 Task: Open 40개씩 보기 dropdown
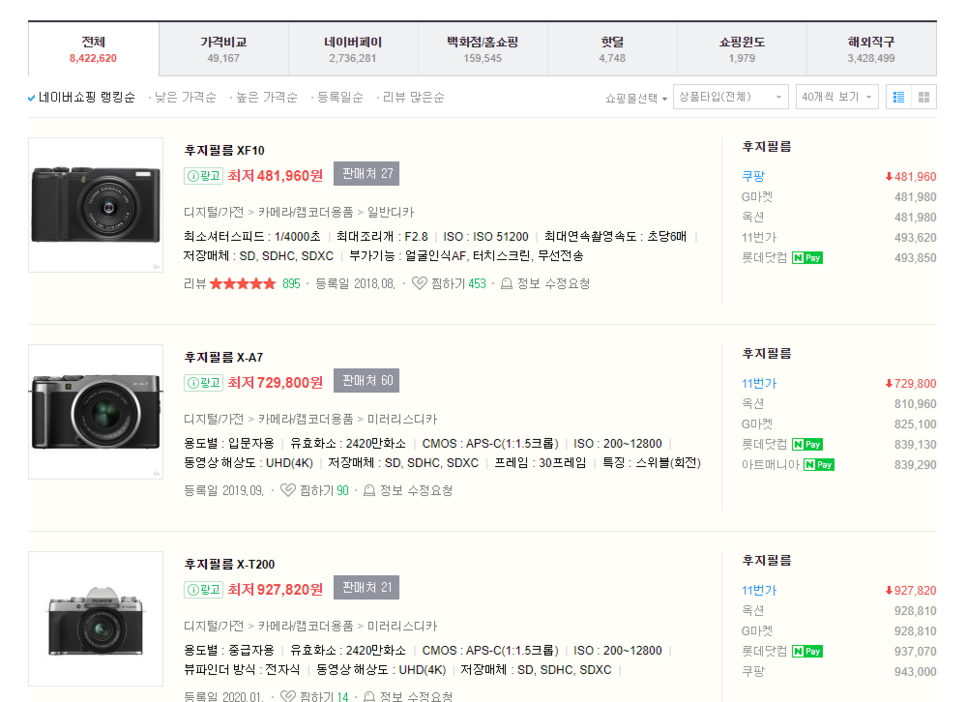pyautogui.click(x=837, y=97)
